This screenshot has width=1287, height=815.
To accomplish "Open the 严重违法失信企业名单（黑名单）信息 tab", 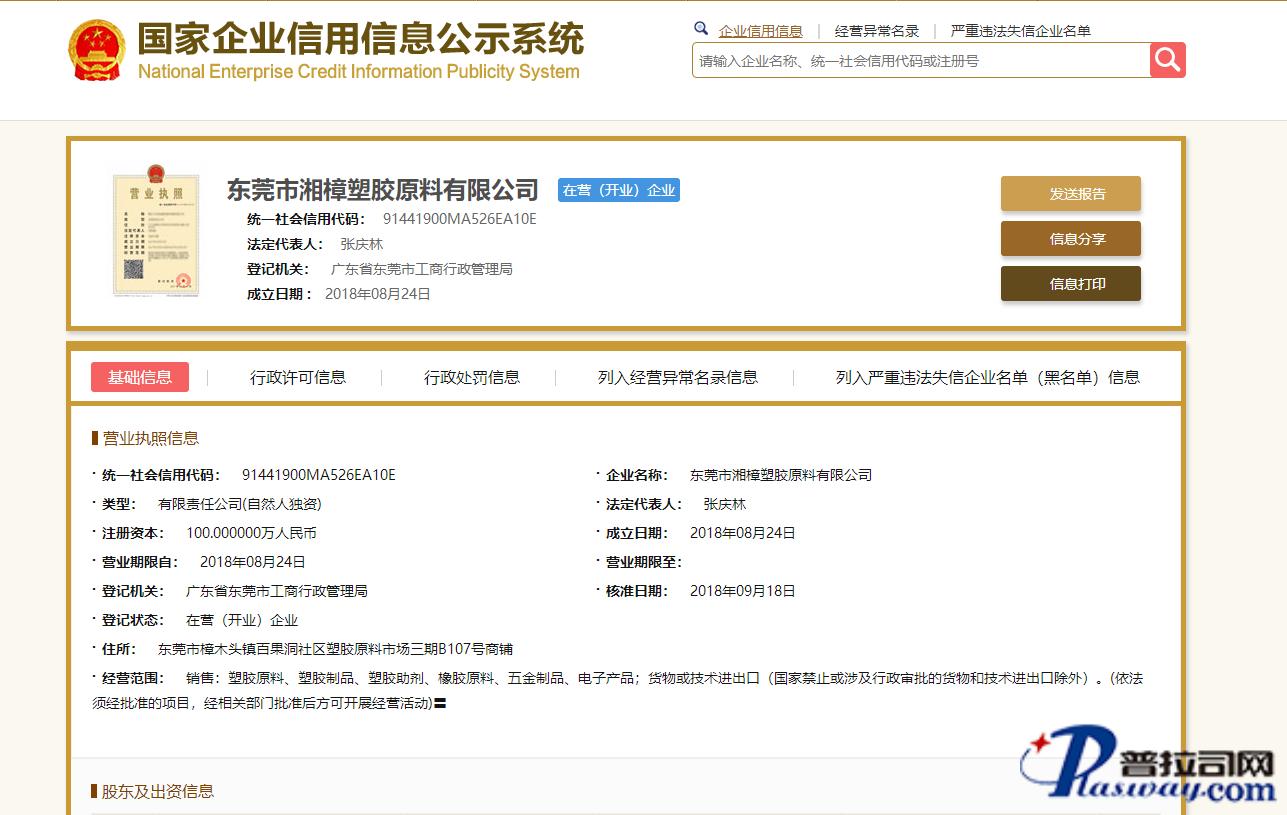I will [x=987, y=377].
